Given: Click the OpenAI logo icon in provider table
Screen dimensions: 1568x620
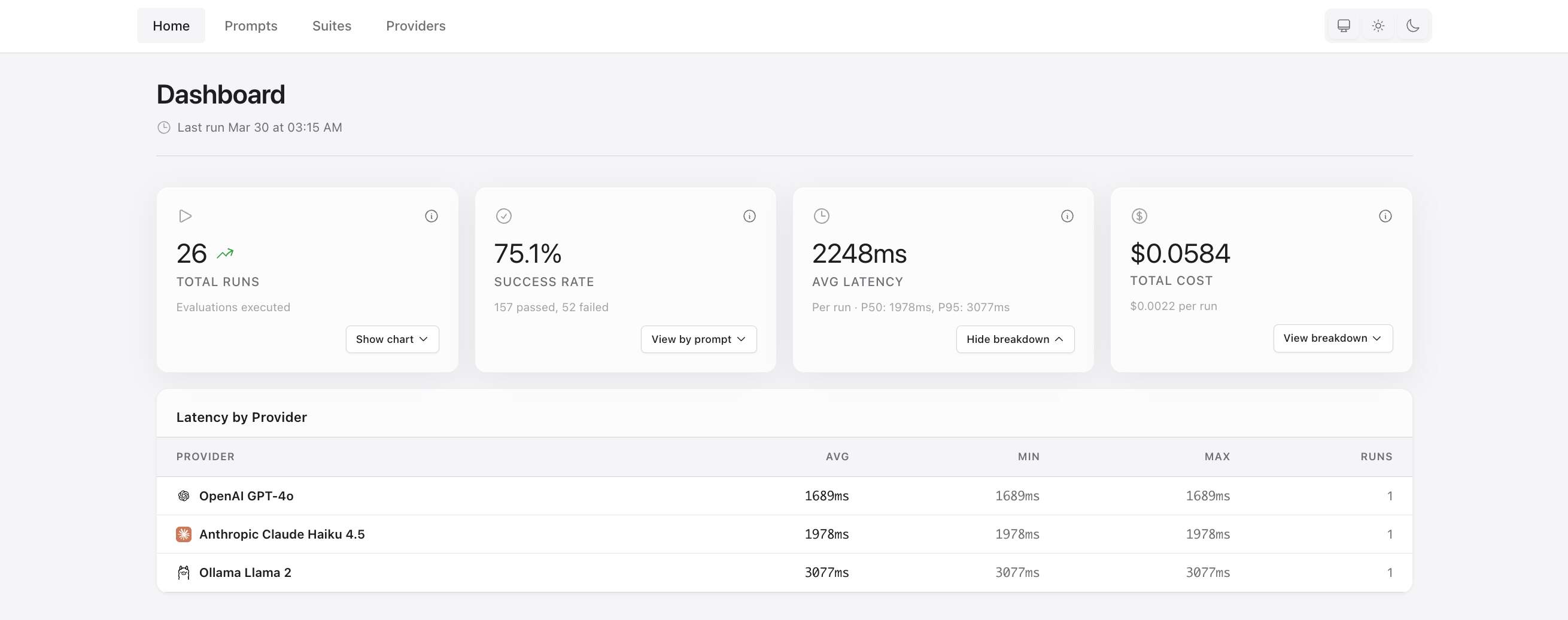Looking at the screenshot, I should (183, 496).
